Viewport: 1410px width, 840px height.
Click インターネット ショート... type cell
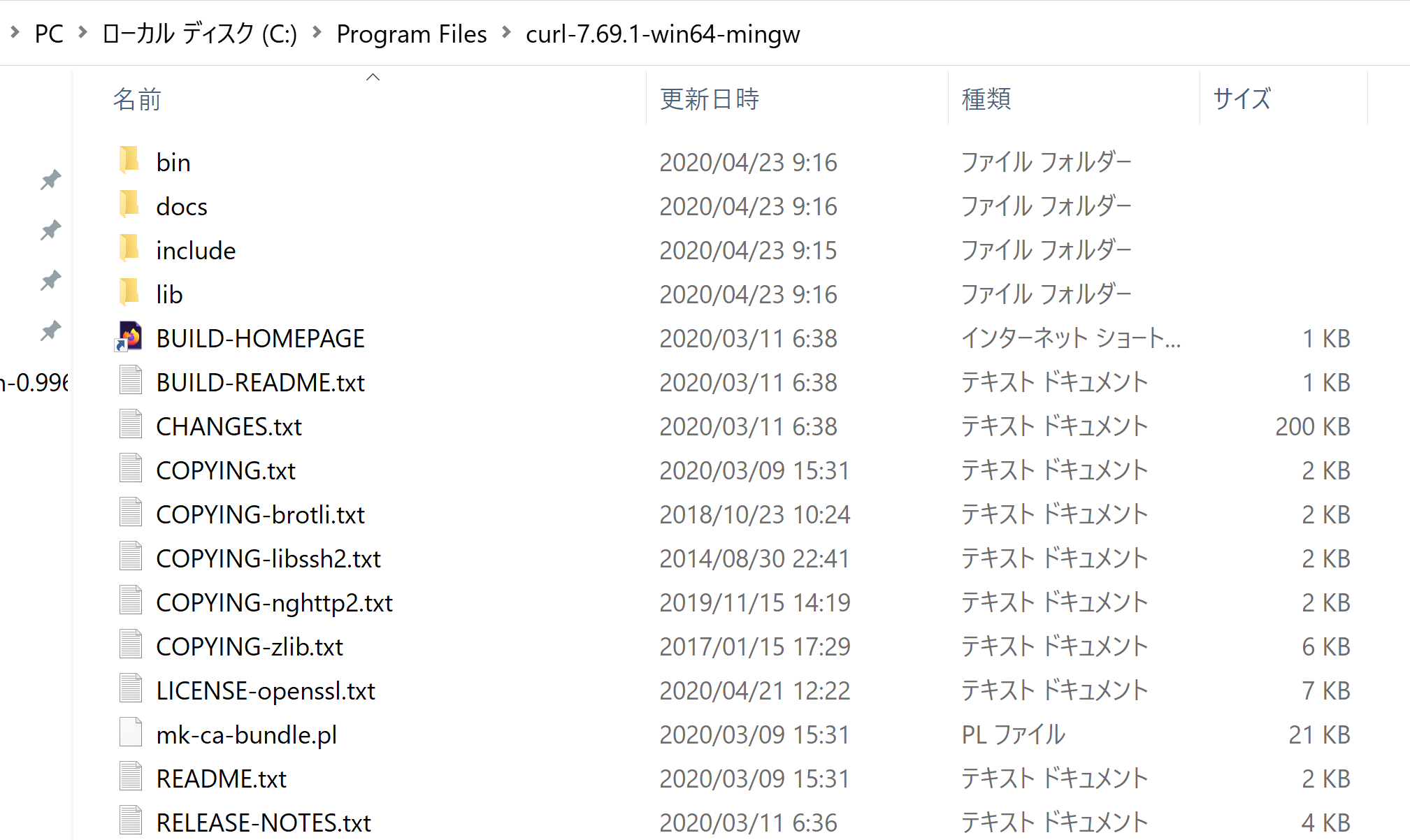pyautogui.click(x=1071, y=338)
